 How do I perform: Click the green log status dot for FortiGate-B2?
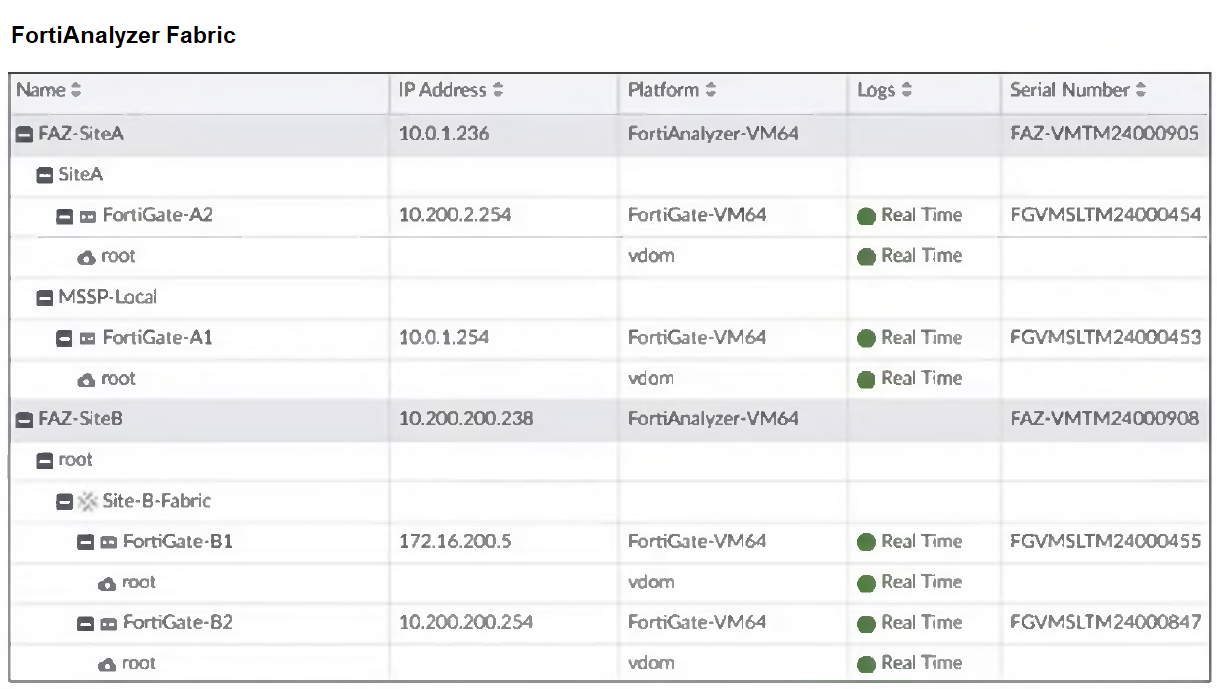866,623
